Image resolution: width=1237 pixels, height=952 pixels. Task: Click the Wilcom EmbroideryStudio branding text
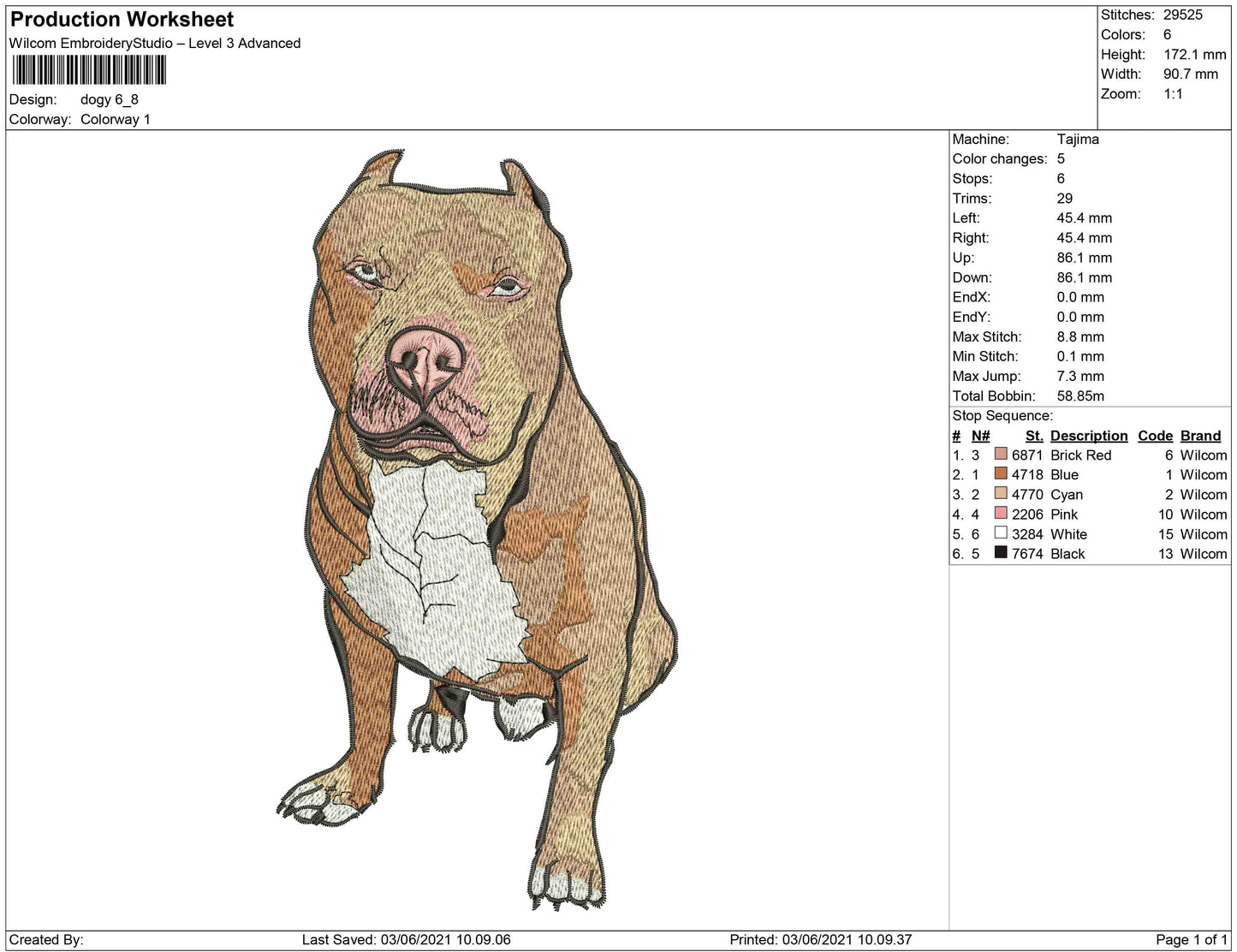point(155,43)
